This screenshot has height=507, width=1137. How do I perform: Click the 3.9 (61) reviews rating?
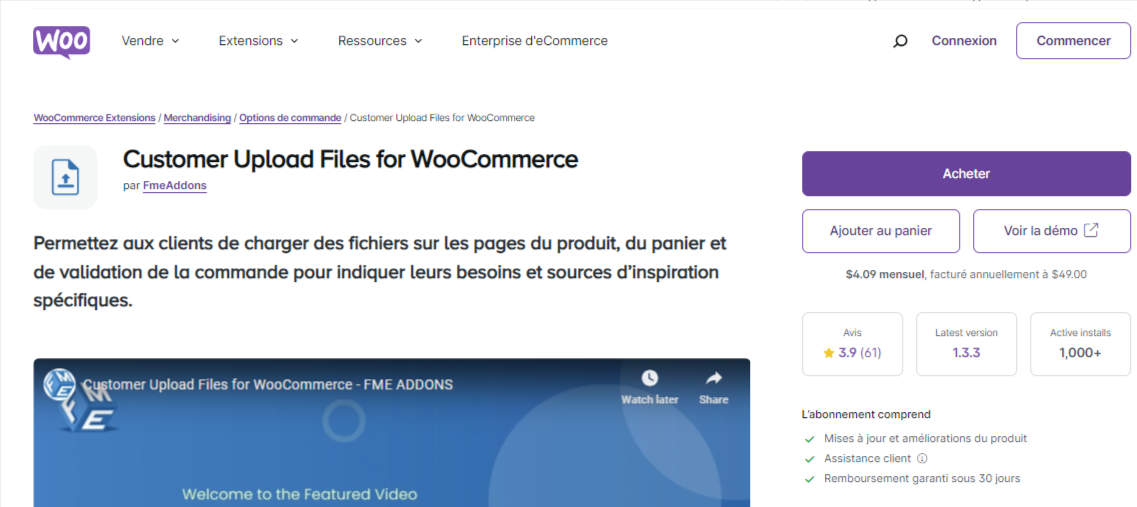852,353
